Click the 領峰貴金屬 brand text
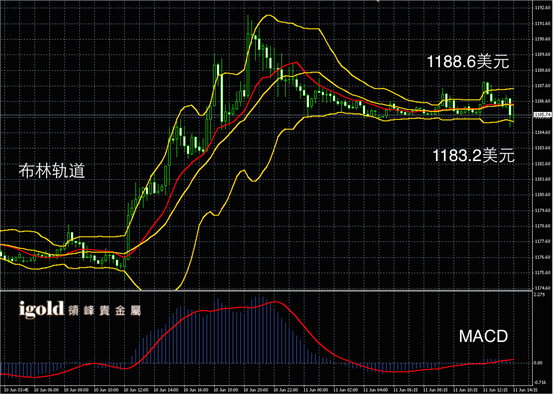The width and height of the screenshot is (553, 394). 104,310
